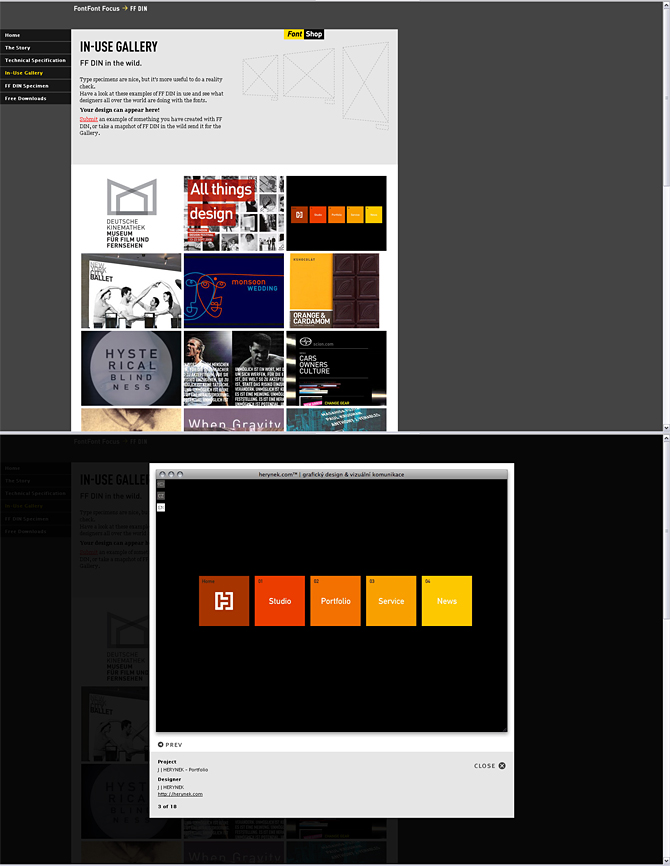Open Free Downloads menu item
670x866 pixels.
click(x=25, y=99)
